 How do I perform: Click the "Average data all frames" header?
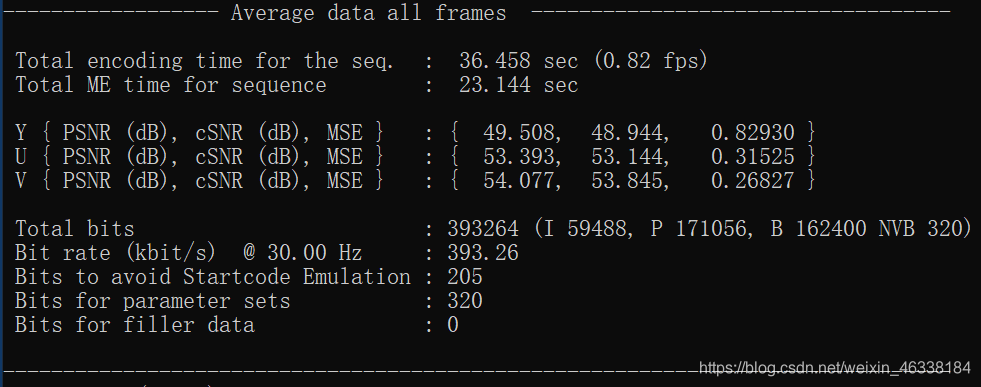pos(369,13)
